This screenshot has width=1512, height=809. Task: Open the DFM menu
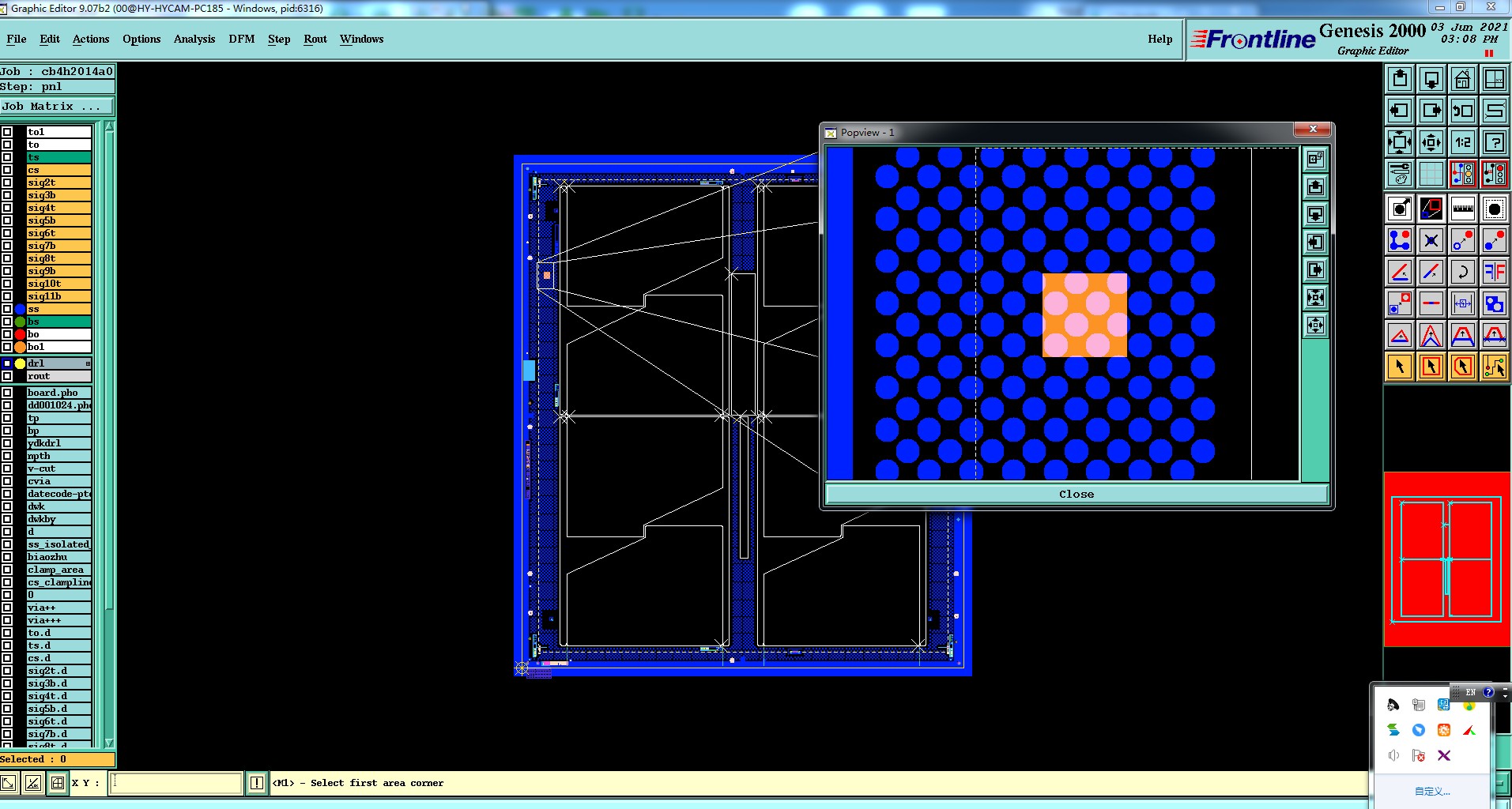242,39
